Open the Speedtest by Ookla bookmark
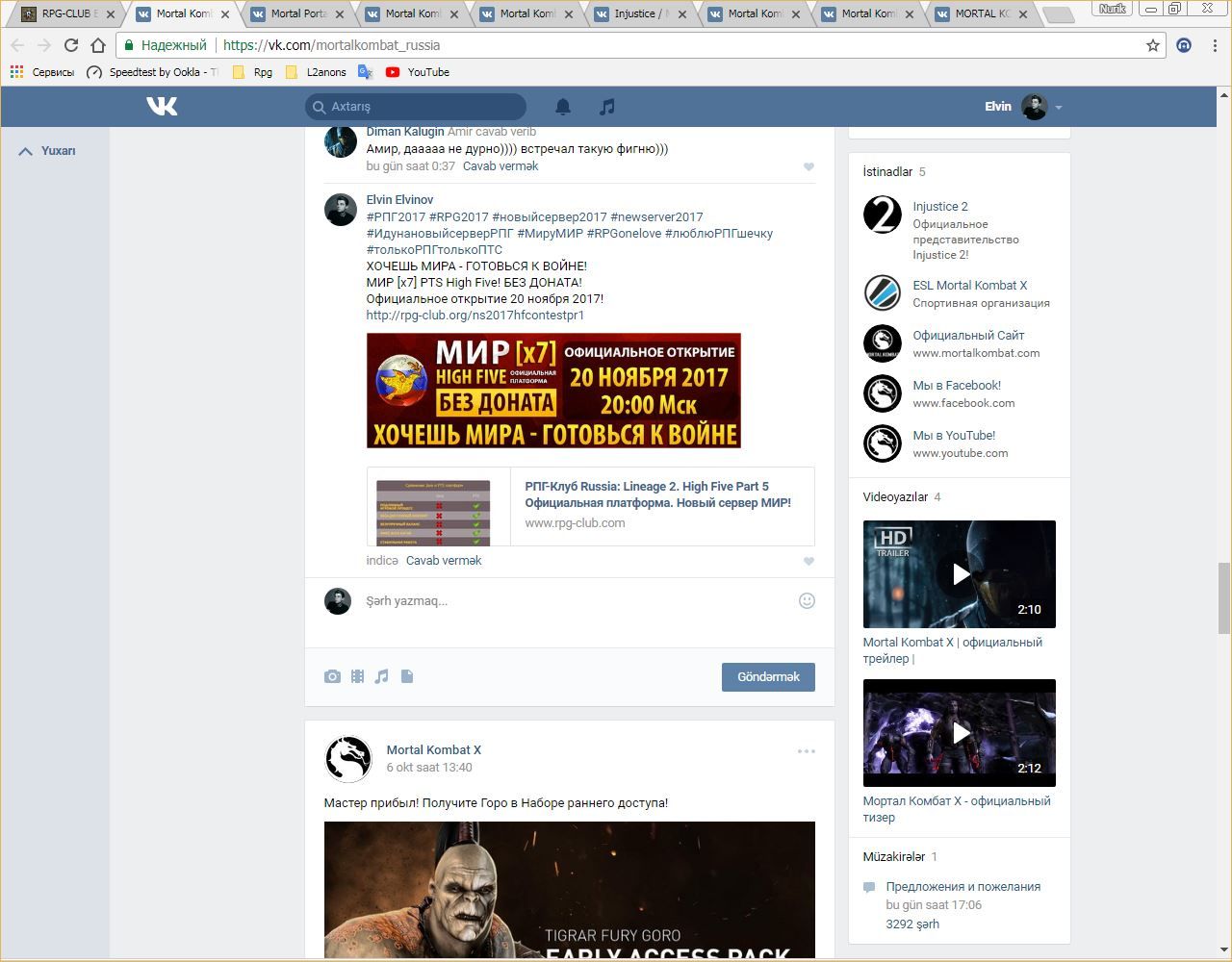Screen dimensions: 1232x962 tap(153, 72)
